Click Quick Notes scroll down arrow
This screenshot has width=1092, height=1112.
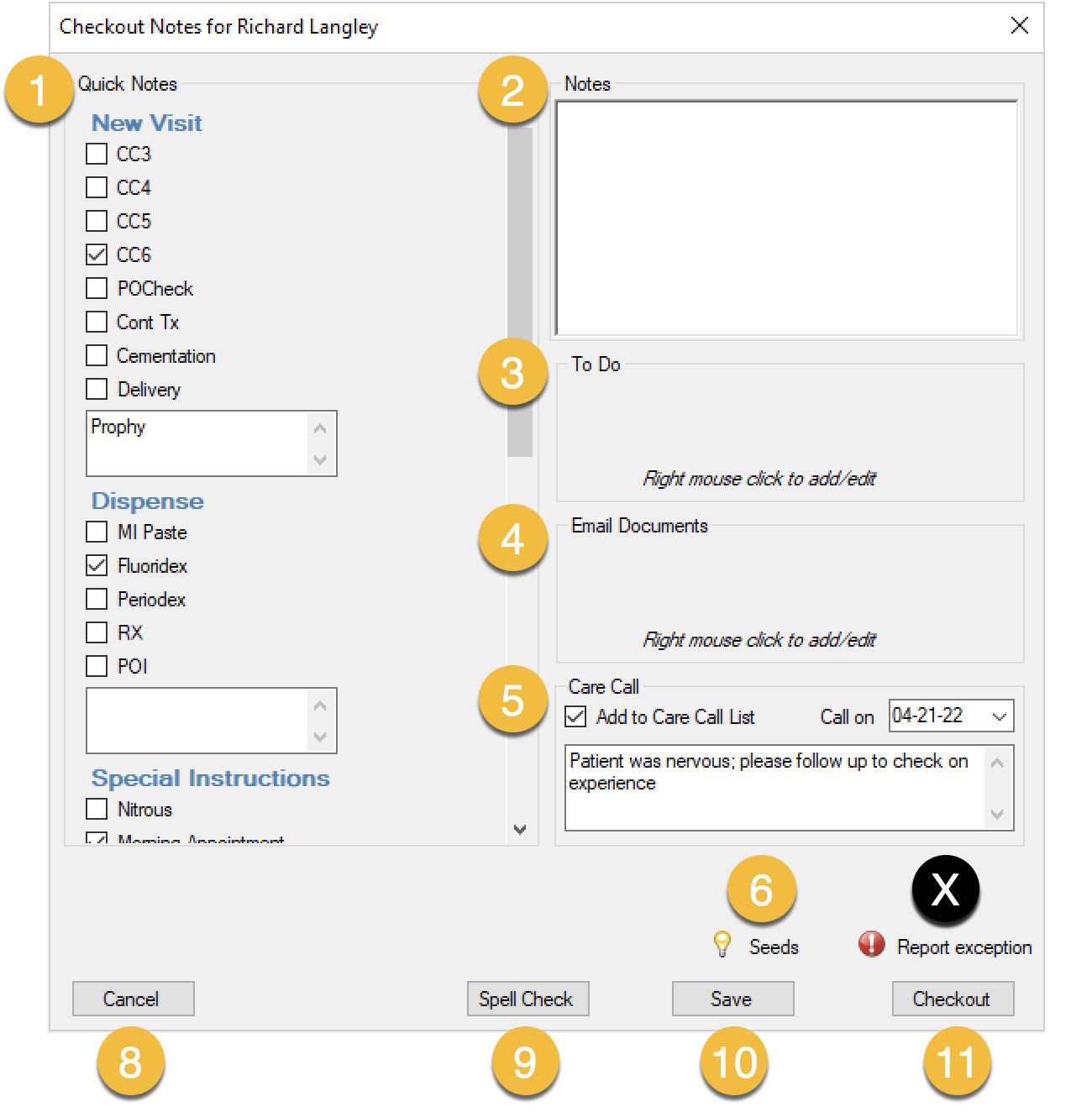(x=520, y=829)
